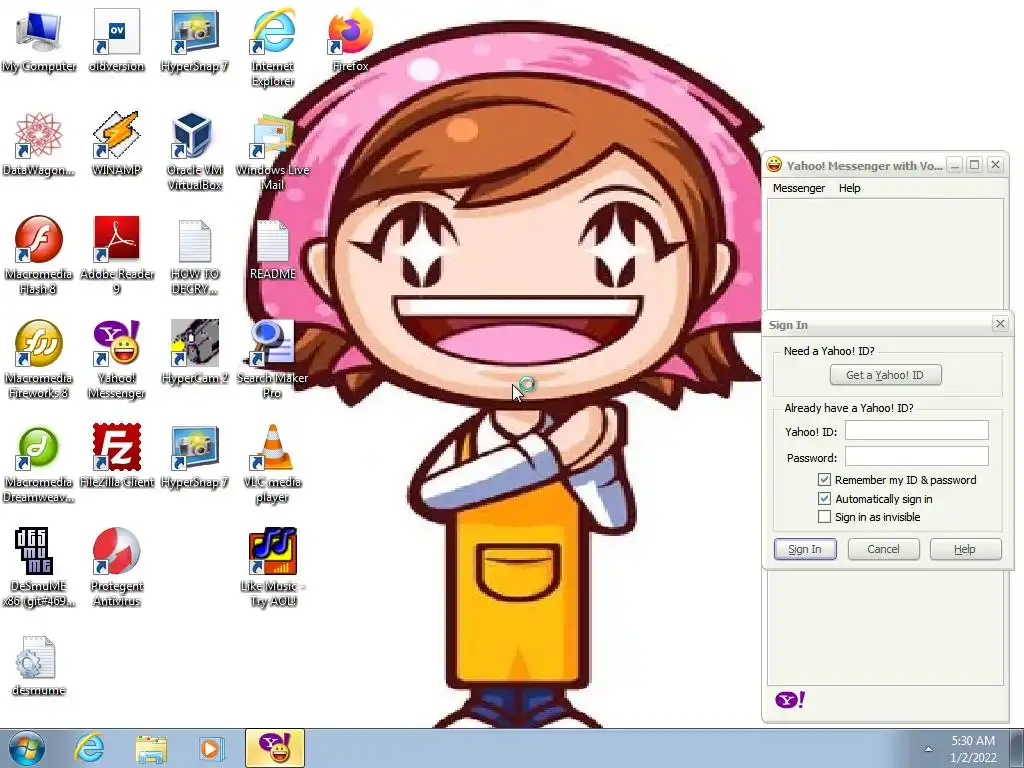Open Windows Media Player from taskbar
The width and height of the screenshot is (1024, 768).
pos(211,748)
